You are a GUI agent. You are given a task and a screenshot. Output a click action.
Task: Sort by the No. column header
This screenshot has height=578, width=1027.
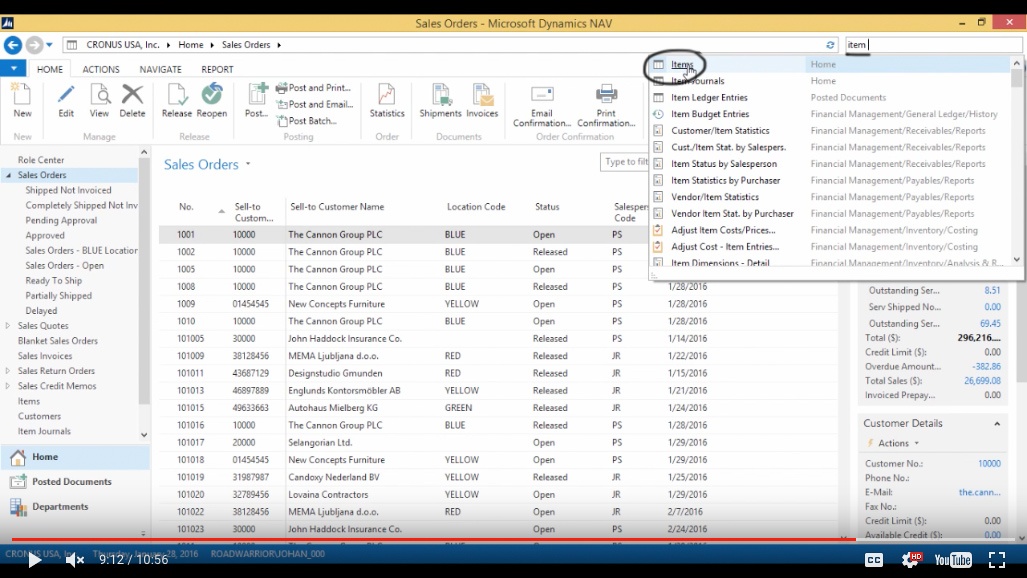tap(186, 207)
